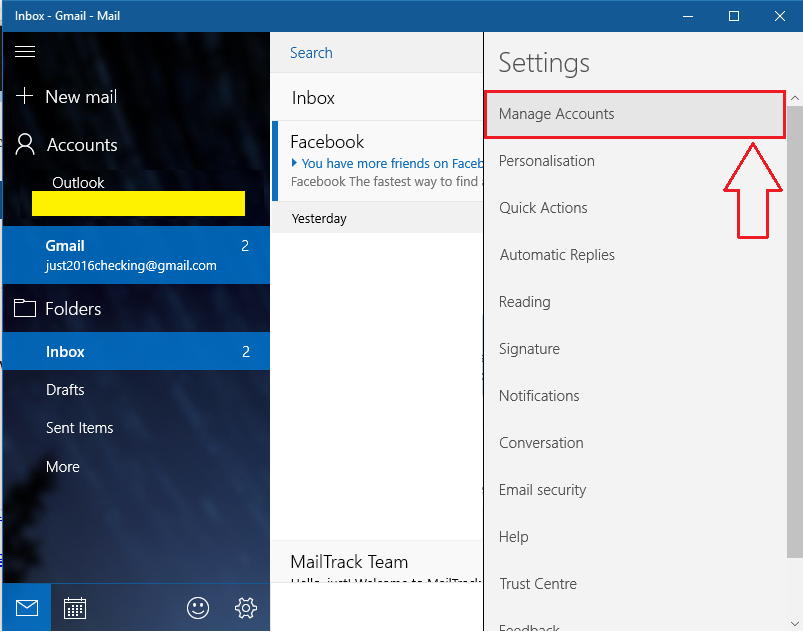Click the Accounts person icon
This screenshot has height=633, width=803.
coord(24,144)
